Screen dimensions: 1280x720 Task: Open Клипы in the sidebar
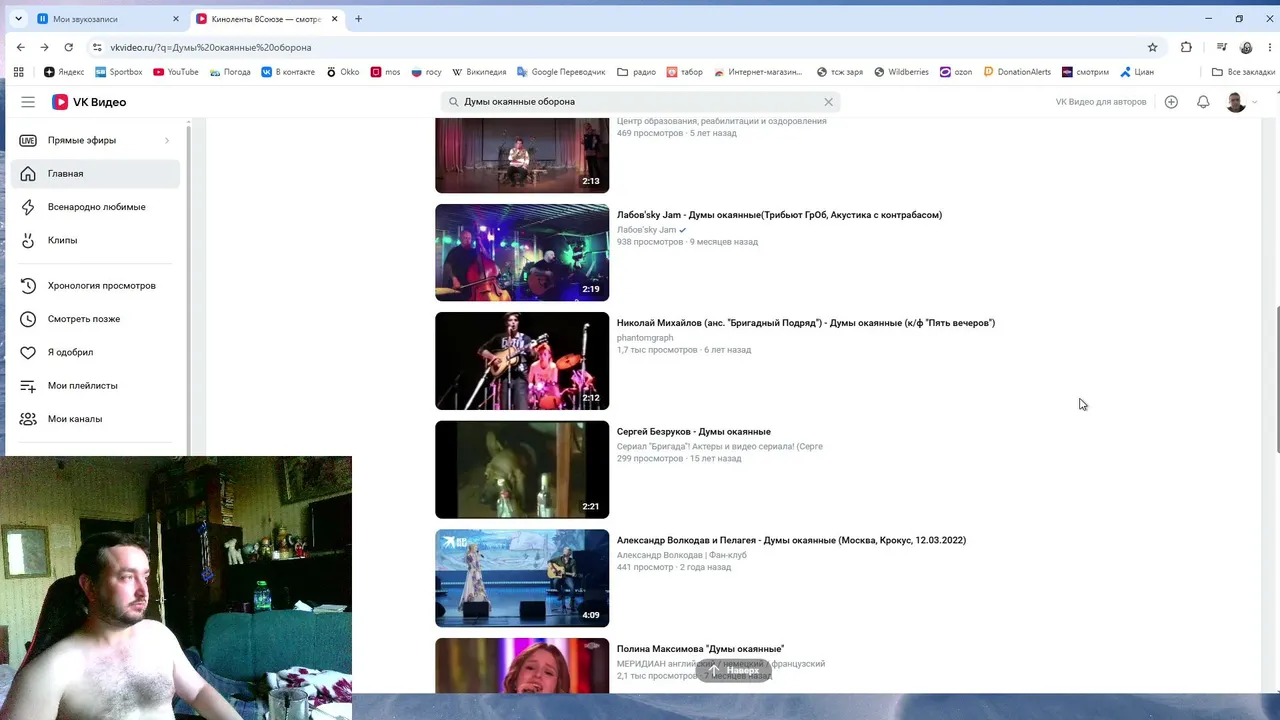(x=95, y=240)
